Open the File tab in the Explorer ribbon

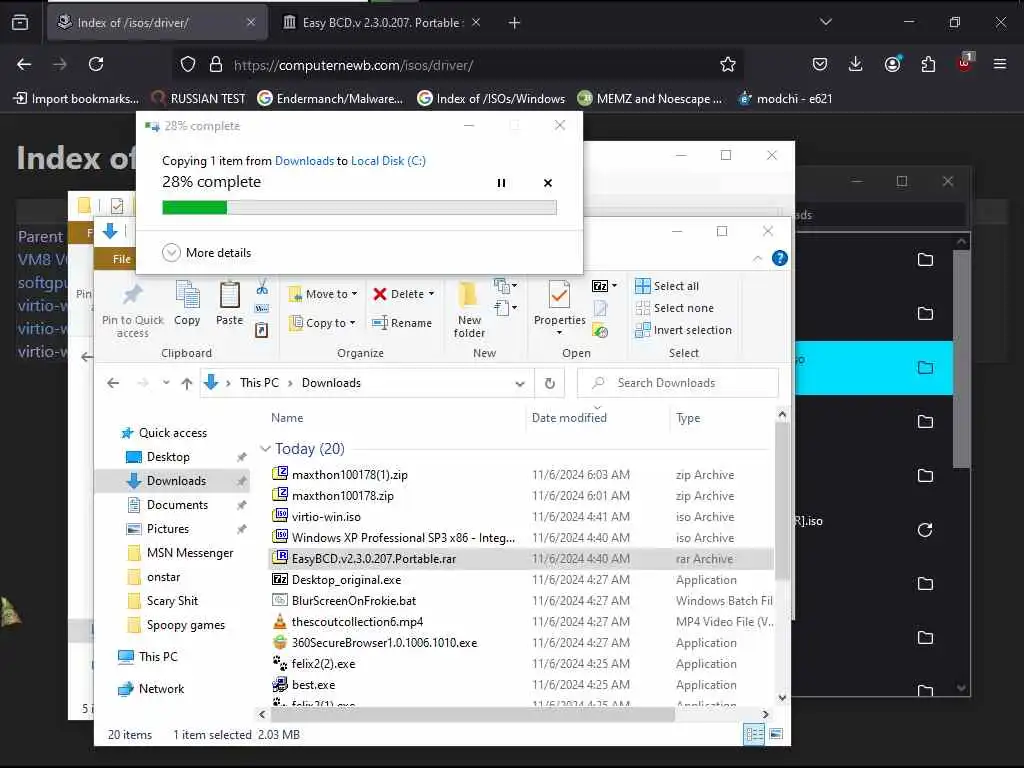click(x=121, y=259)
